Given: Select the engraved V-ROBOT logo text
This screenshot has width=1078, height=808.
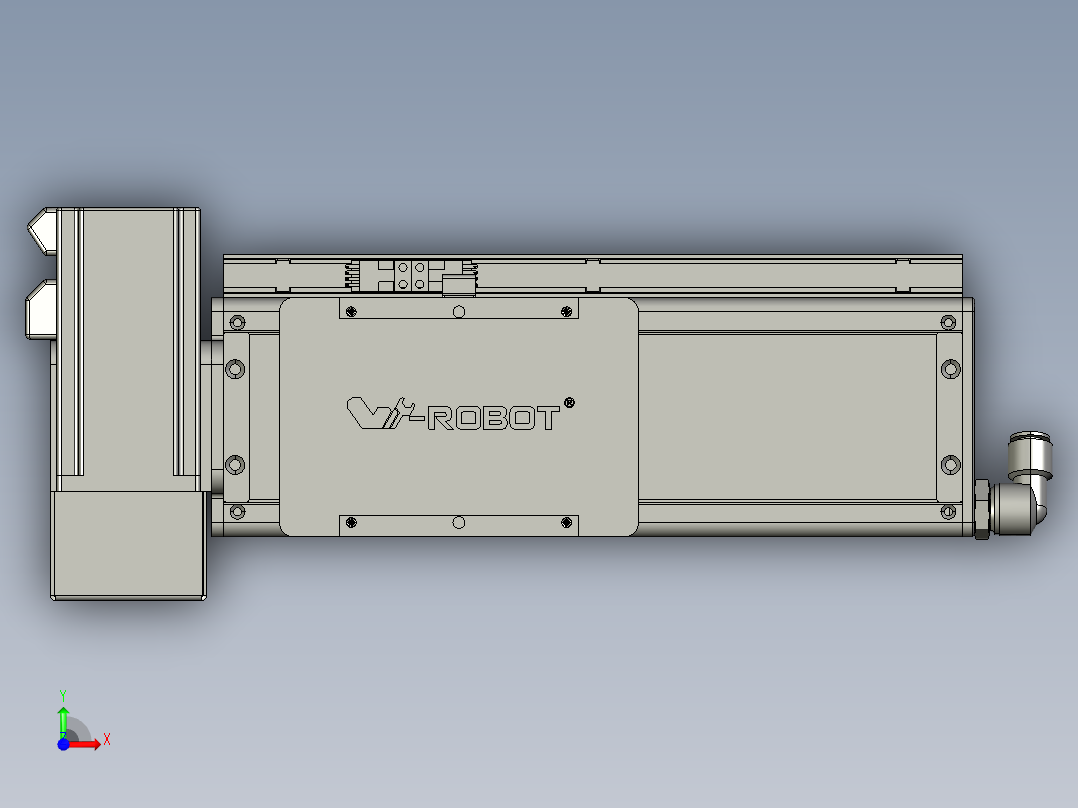Looking at the screenshot, I should point(454,414).
